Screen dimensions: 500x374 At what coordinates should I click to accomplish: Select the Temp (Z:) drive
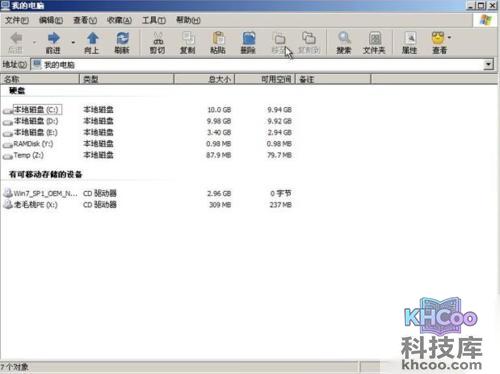(x=29, y=155)
